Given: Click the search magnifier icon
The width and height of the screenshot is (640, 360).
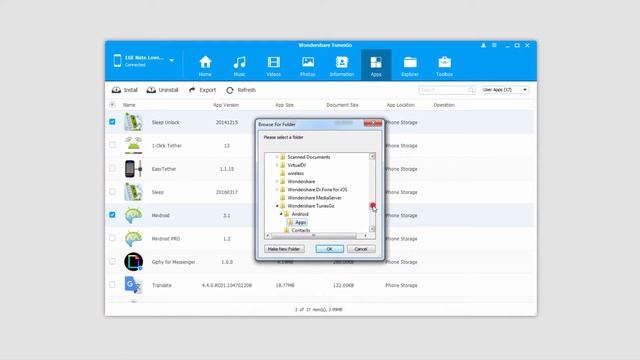Looking at the screenshot, I should [471, 90].
